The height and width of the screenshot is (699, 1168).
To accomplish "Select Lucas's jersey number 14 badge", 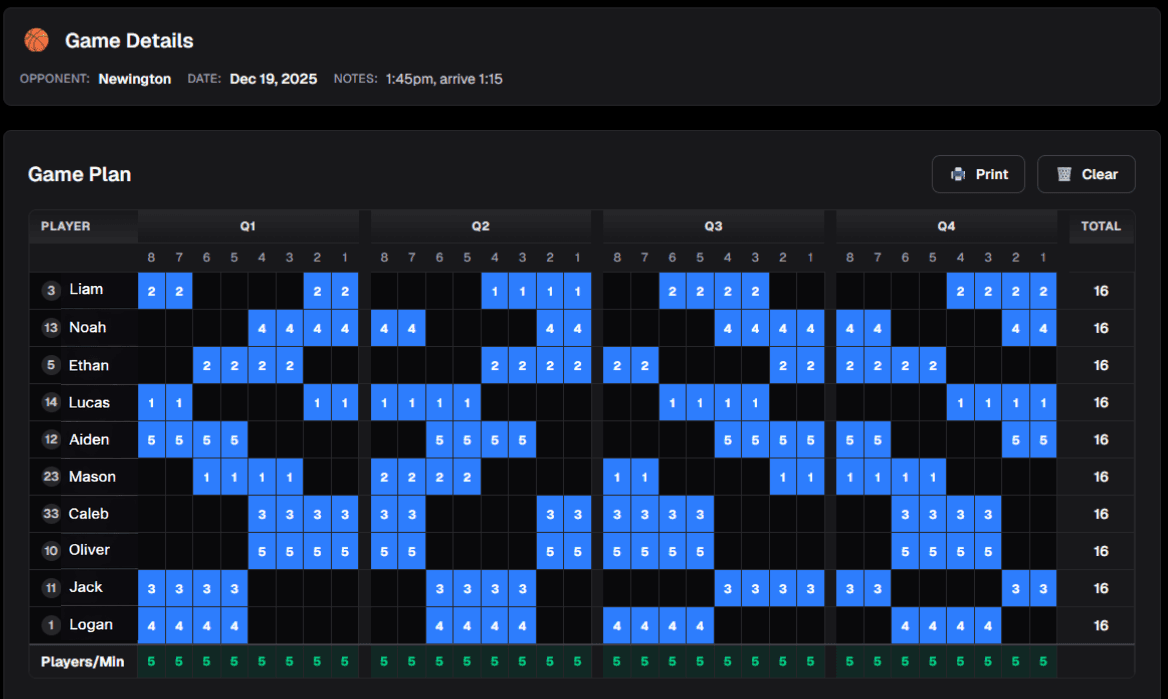I will 51,403.
